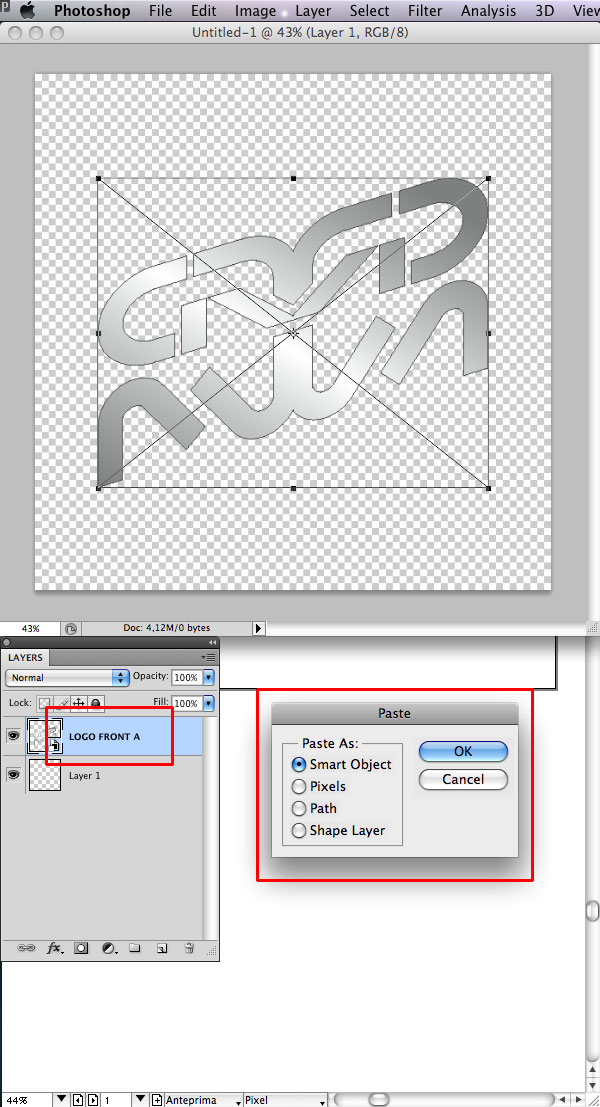
Task: Open the Analysis menu
Action: [x=488, y=11]
